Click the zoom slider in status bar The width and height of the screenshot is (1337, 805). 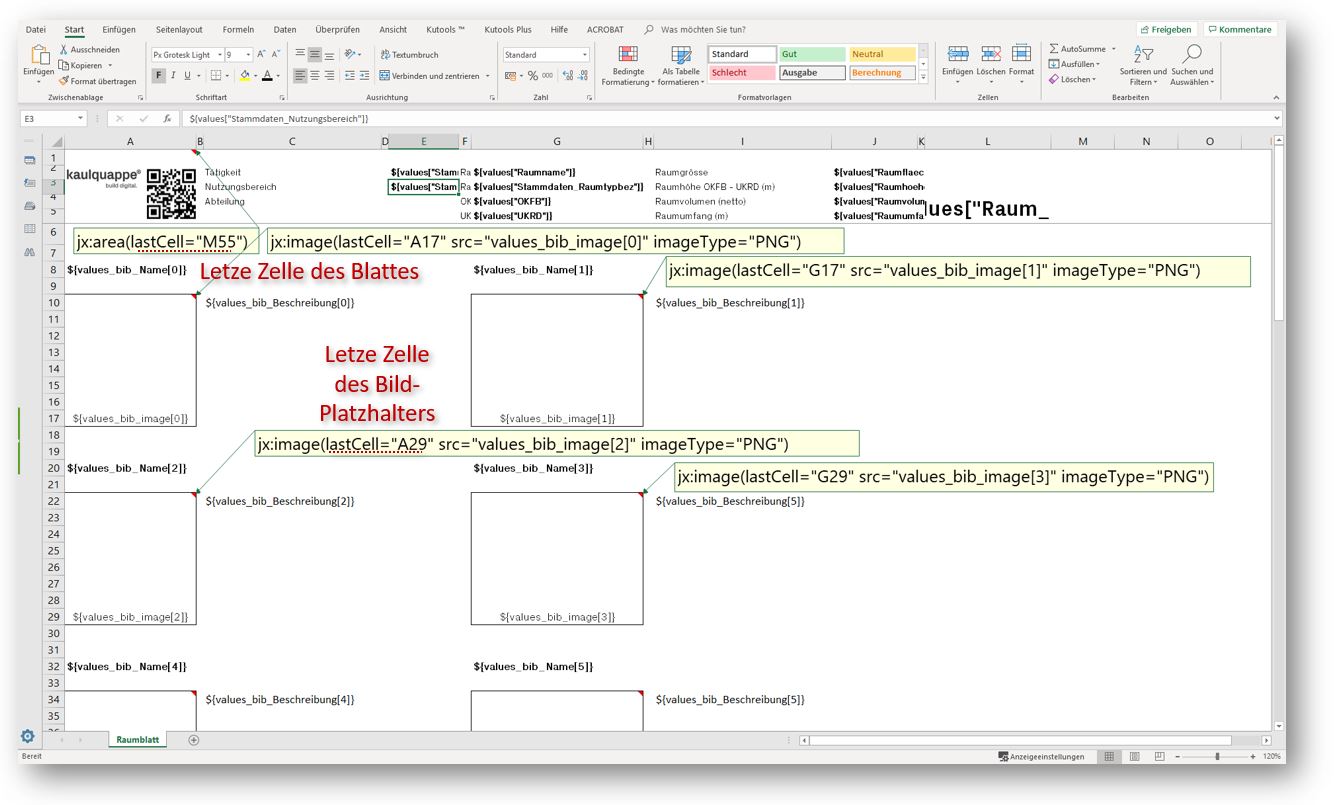(x=1216, y=757)
